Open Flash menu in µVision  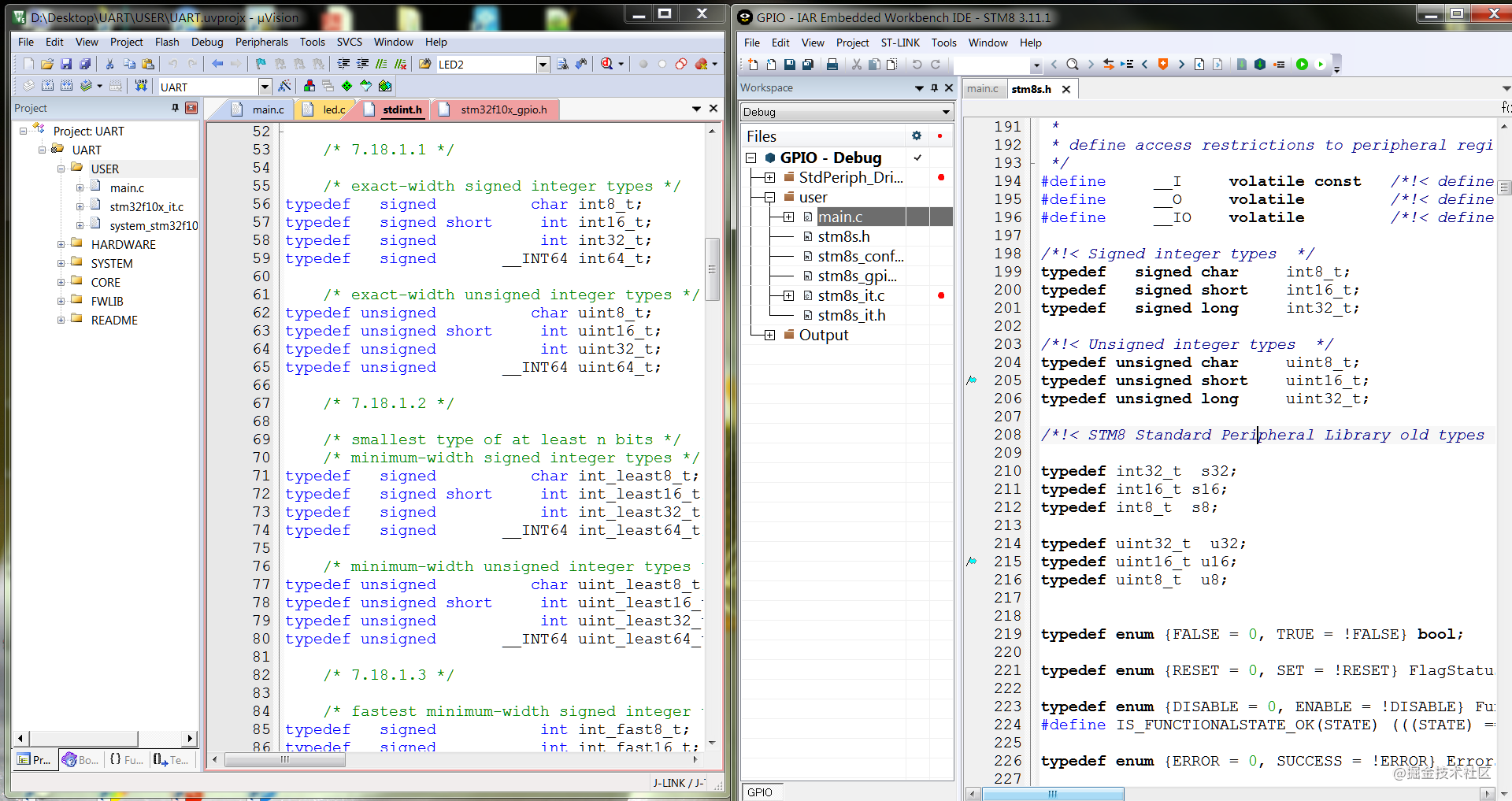point(167,43)
